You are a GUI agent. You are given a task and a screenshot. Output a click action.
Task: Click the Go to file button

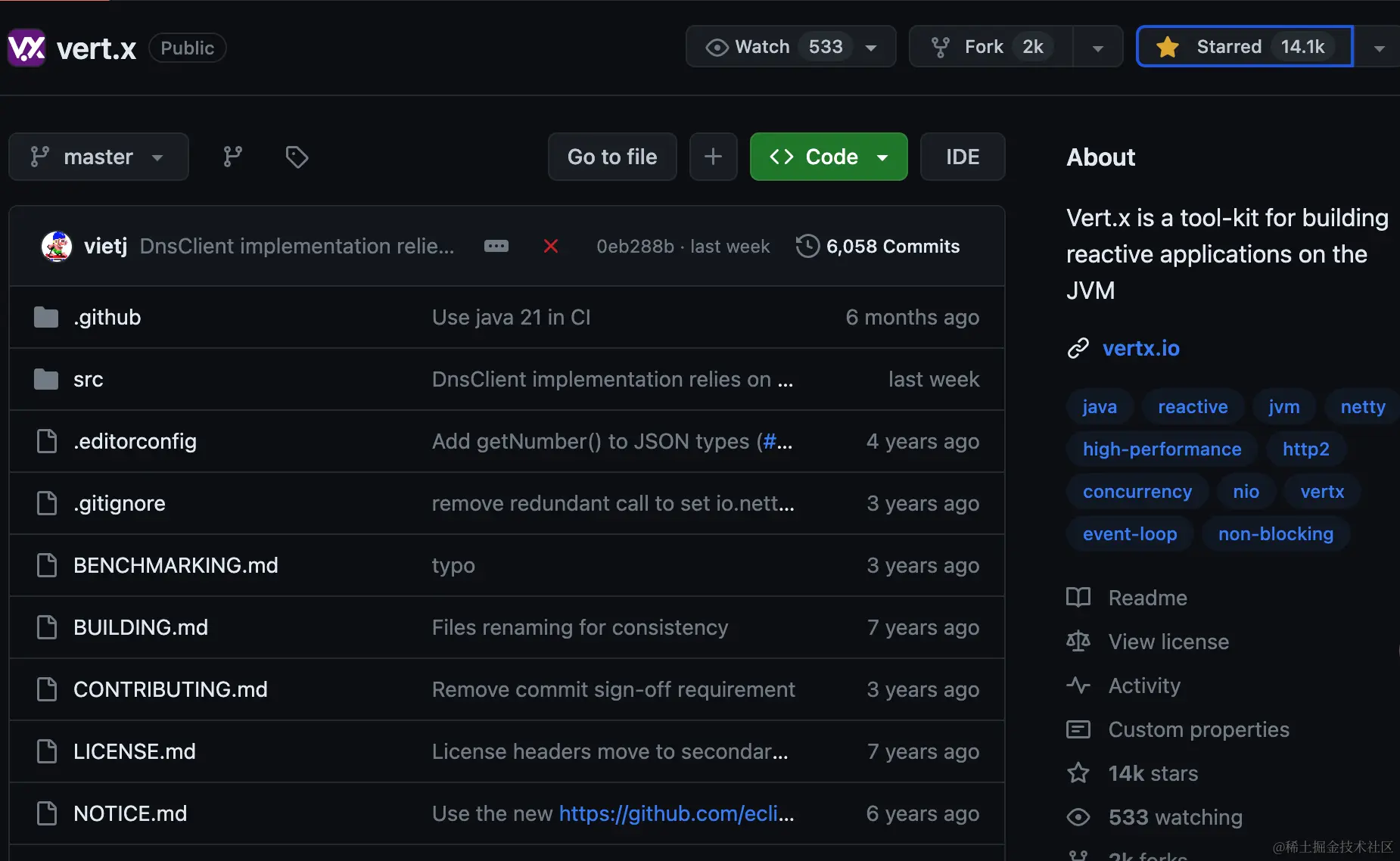coord(612,157)
